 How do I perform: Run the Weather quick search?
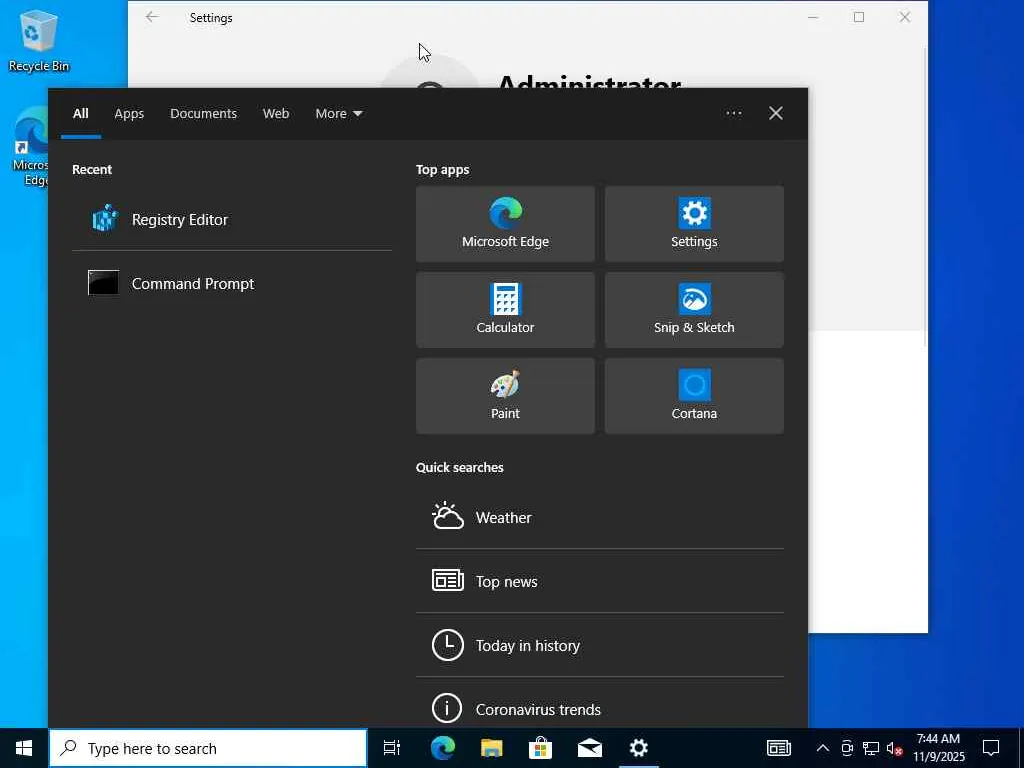click(x=600, y=517)
